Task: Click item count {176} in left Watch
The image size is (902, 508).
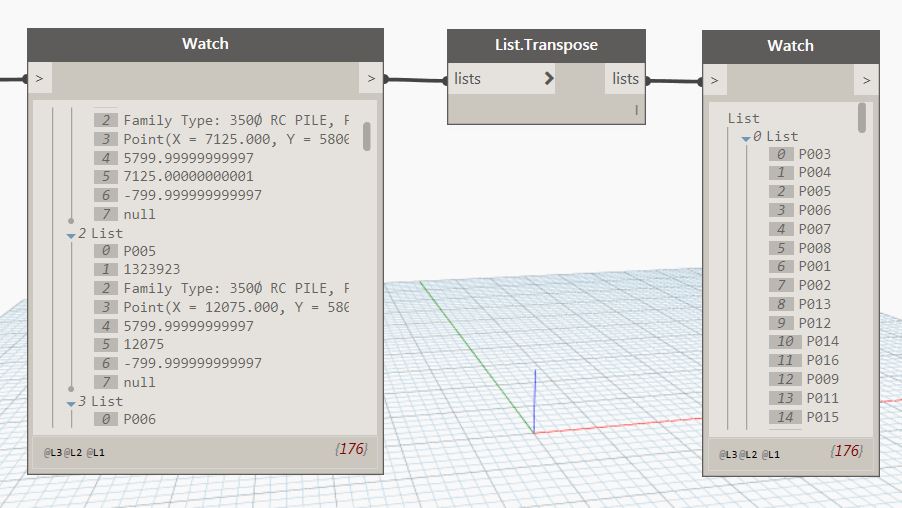Action: coord(351,449)
